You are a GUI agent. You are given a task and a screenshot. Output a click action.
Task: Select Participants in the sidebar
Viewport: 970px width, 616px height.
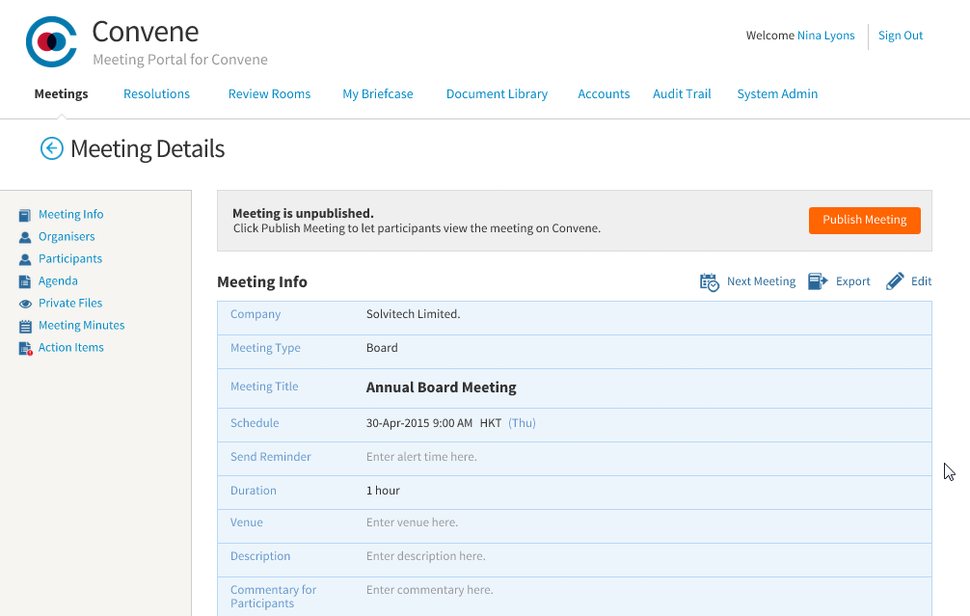[x=70, y=259]
